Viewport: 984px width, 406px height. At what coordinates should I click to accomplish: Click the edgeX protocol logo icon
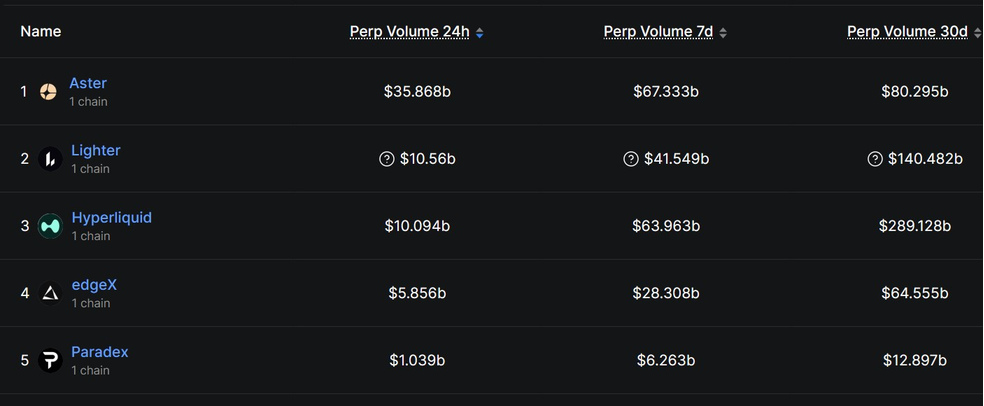pos(50,293)
